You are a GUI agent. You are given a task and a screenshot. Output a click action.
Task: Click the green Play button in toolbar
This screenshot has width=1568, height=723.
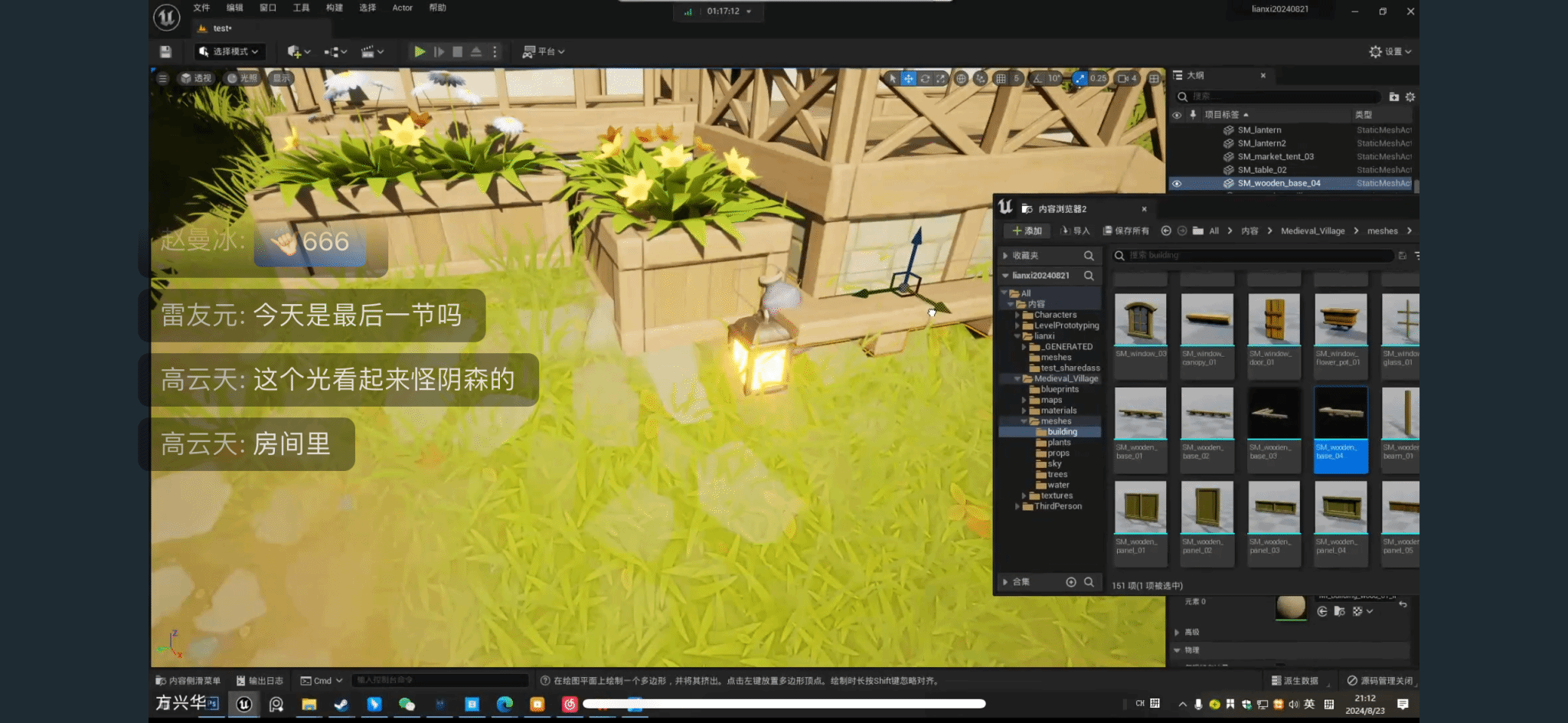[420, 51]
